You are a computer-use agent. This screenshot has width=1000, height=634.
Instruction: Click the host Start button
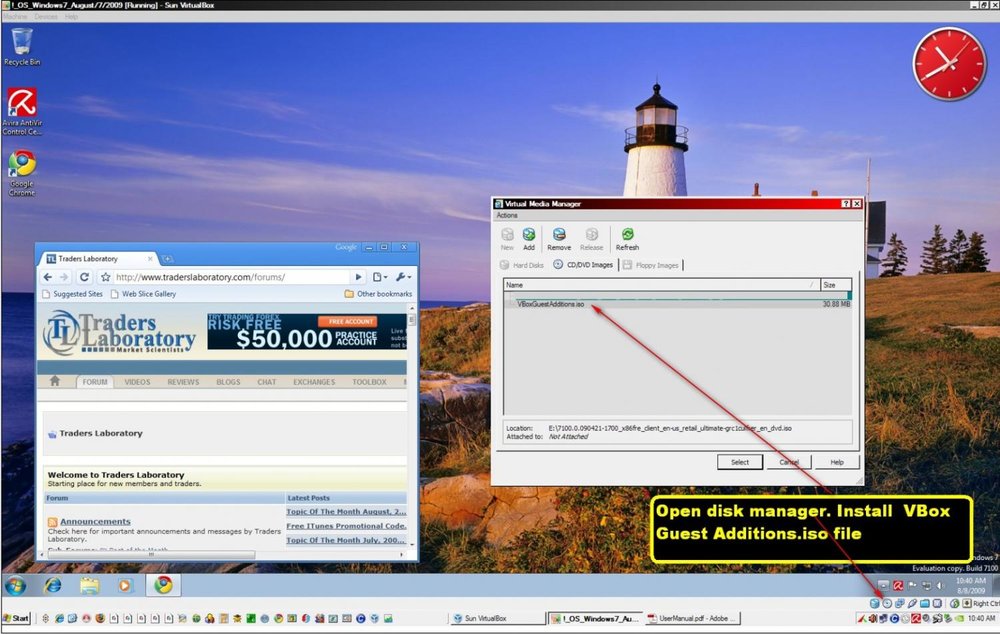tap(16, 618)
